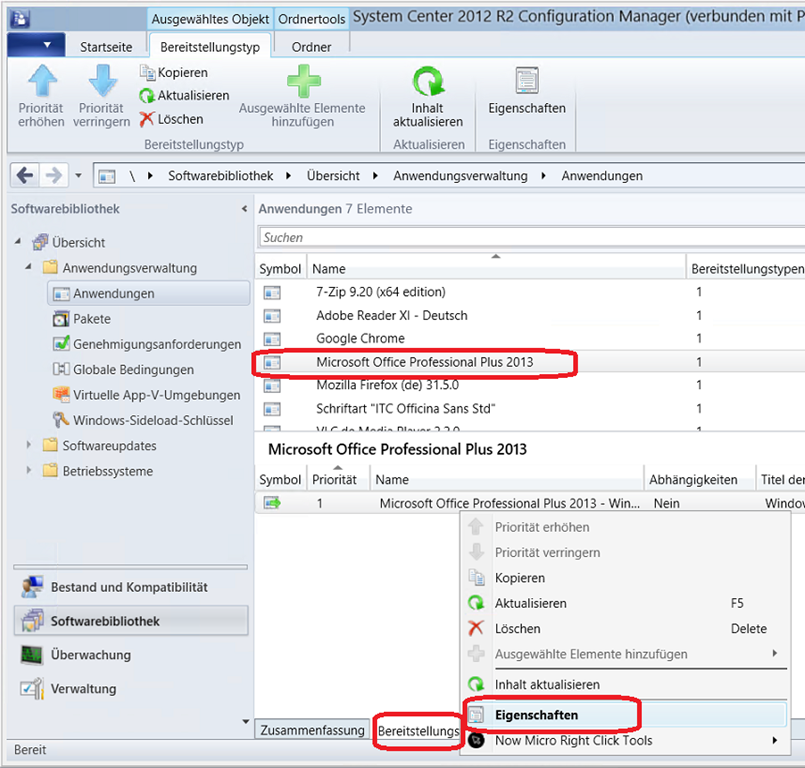Select the Mozilla Firefox (de) 31.5.0 row
This screenshot has height=768, width=805.
click(530, 386)
